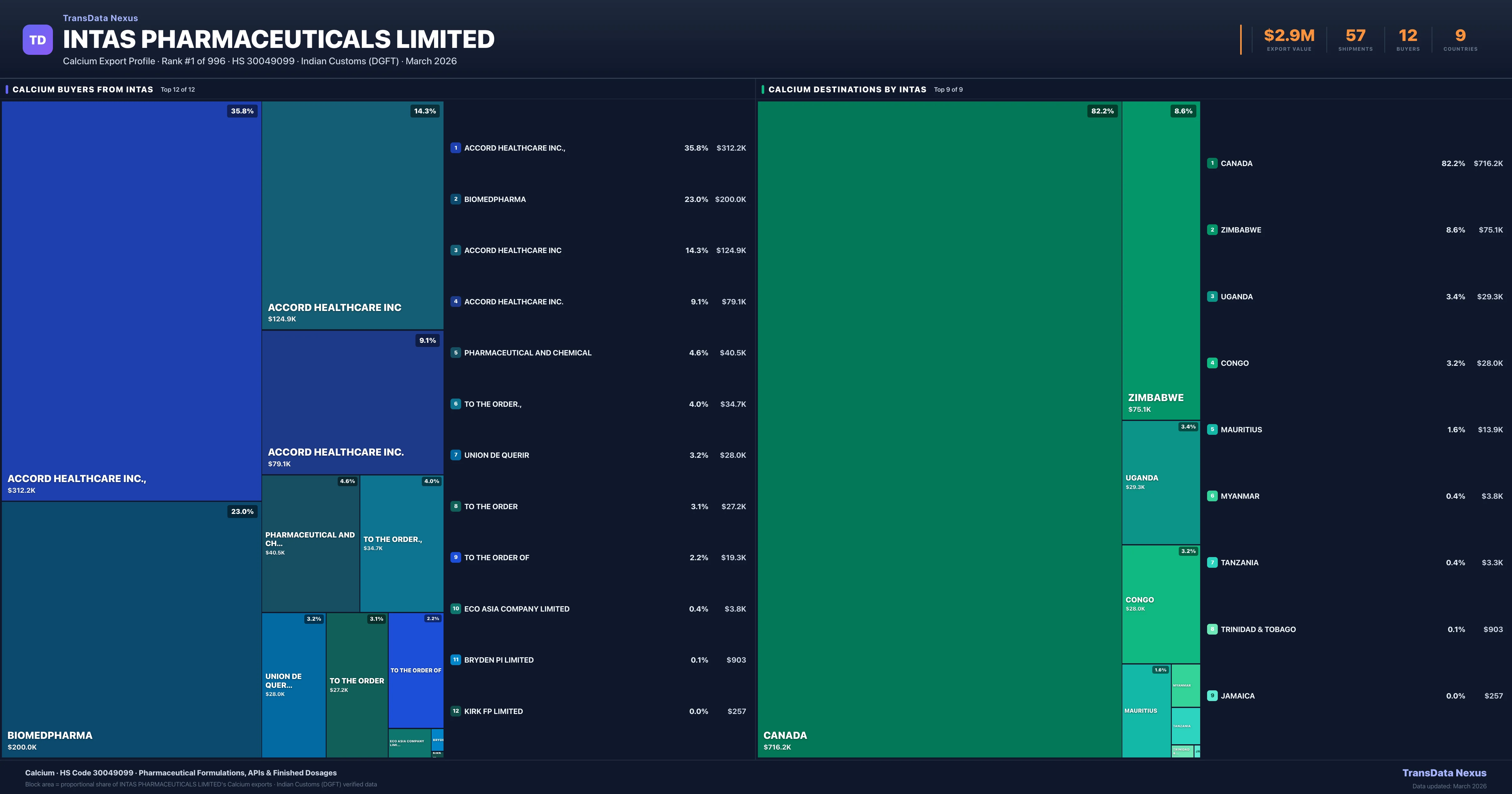
Task: Click the TransData Nexus footer link
Action: pyautogui.click(x=1444, y=773)
